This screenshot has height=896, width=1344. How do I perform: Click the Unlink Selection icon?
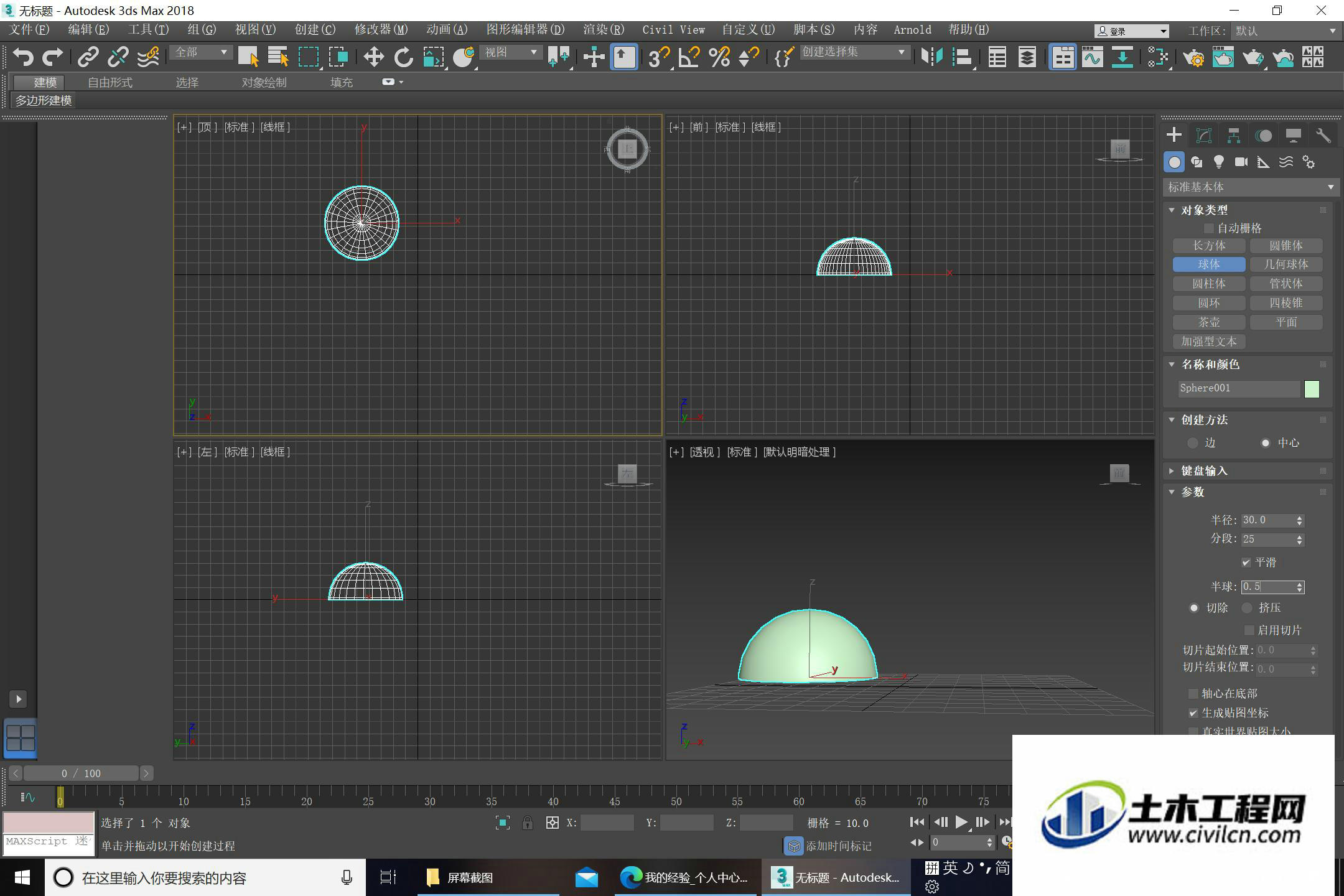[x=118, y=57]
